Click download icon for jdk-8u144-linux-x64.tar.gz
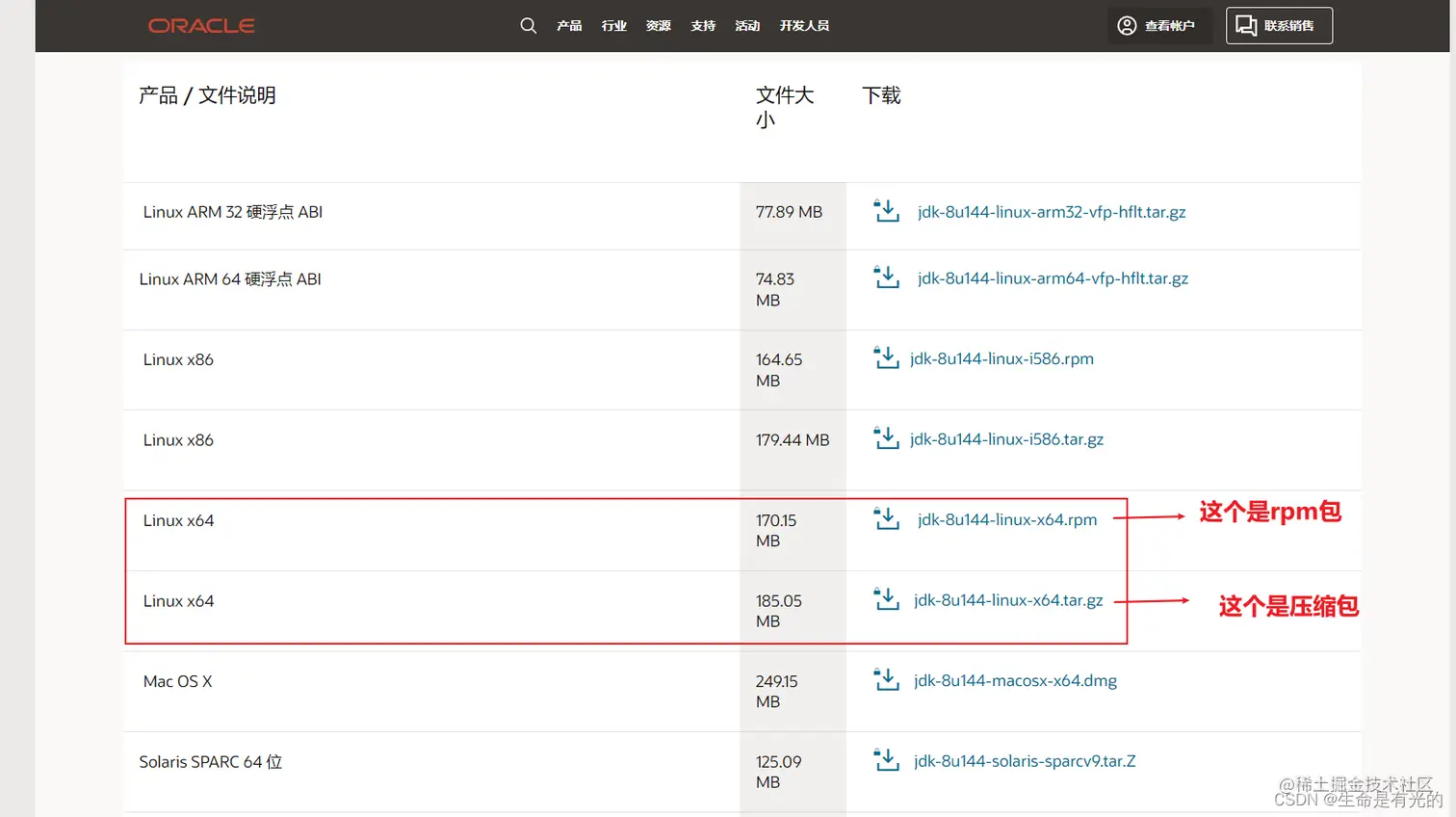The image size is (1456, 817). (x=886, y=599)
